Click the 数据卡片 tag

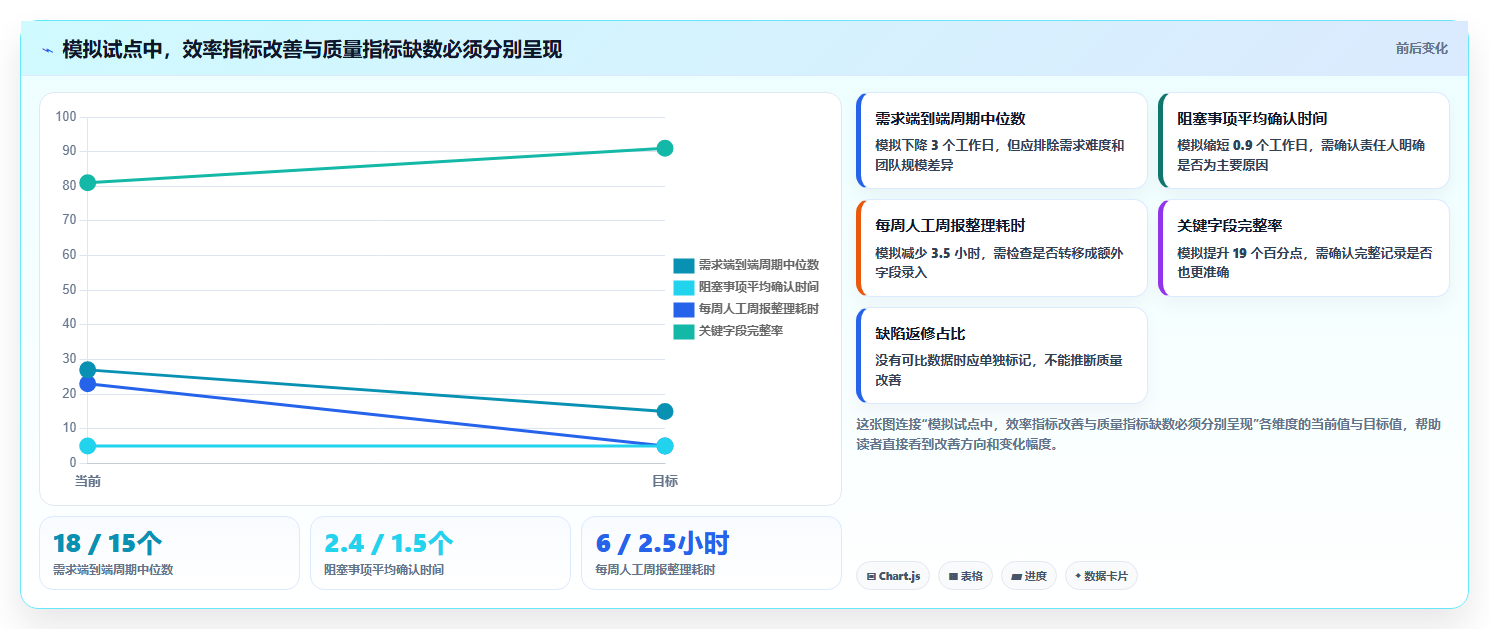pyautogui.click(x=1101, y=576)
